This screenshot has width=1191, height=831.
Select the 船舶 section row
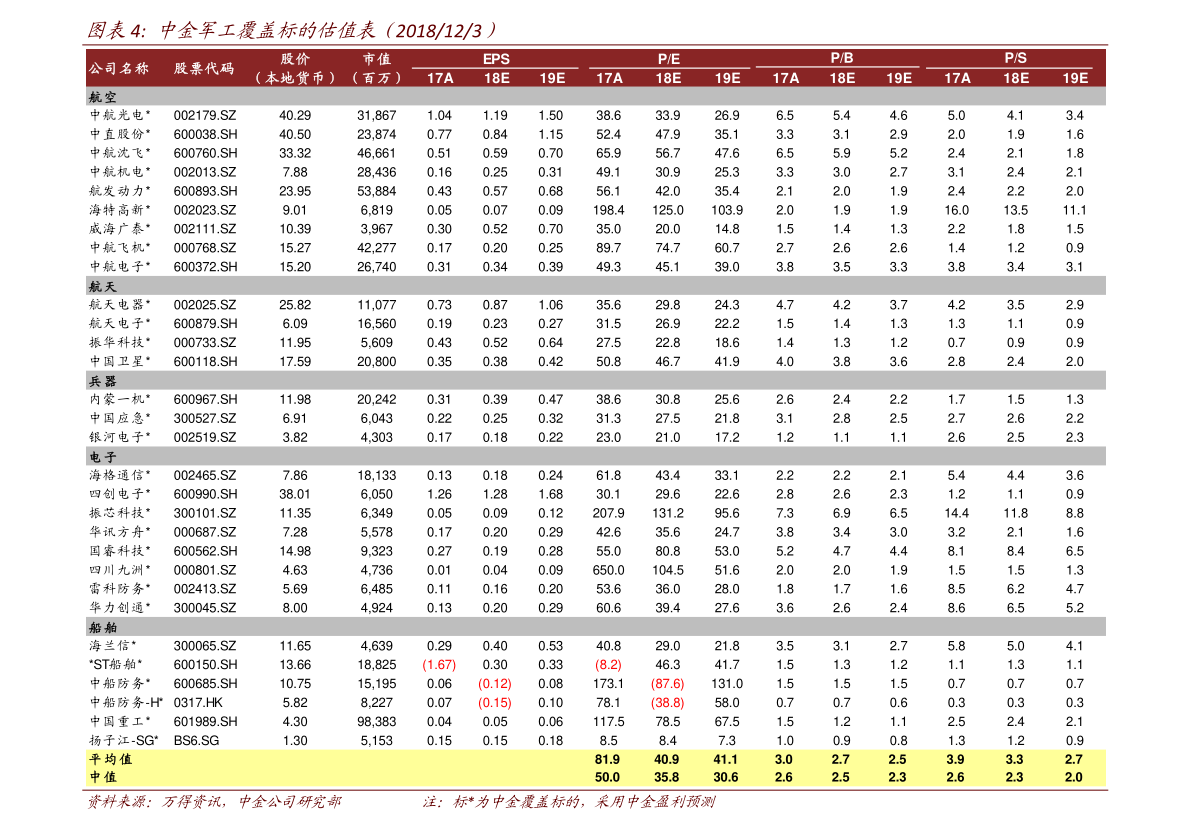(x=595, y=627)
